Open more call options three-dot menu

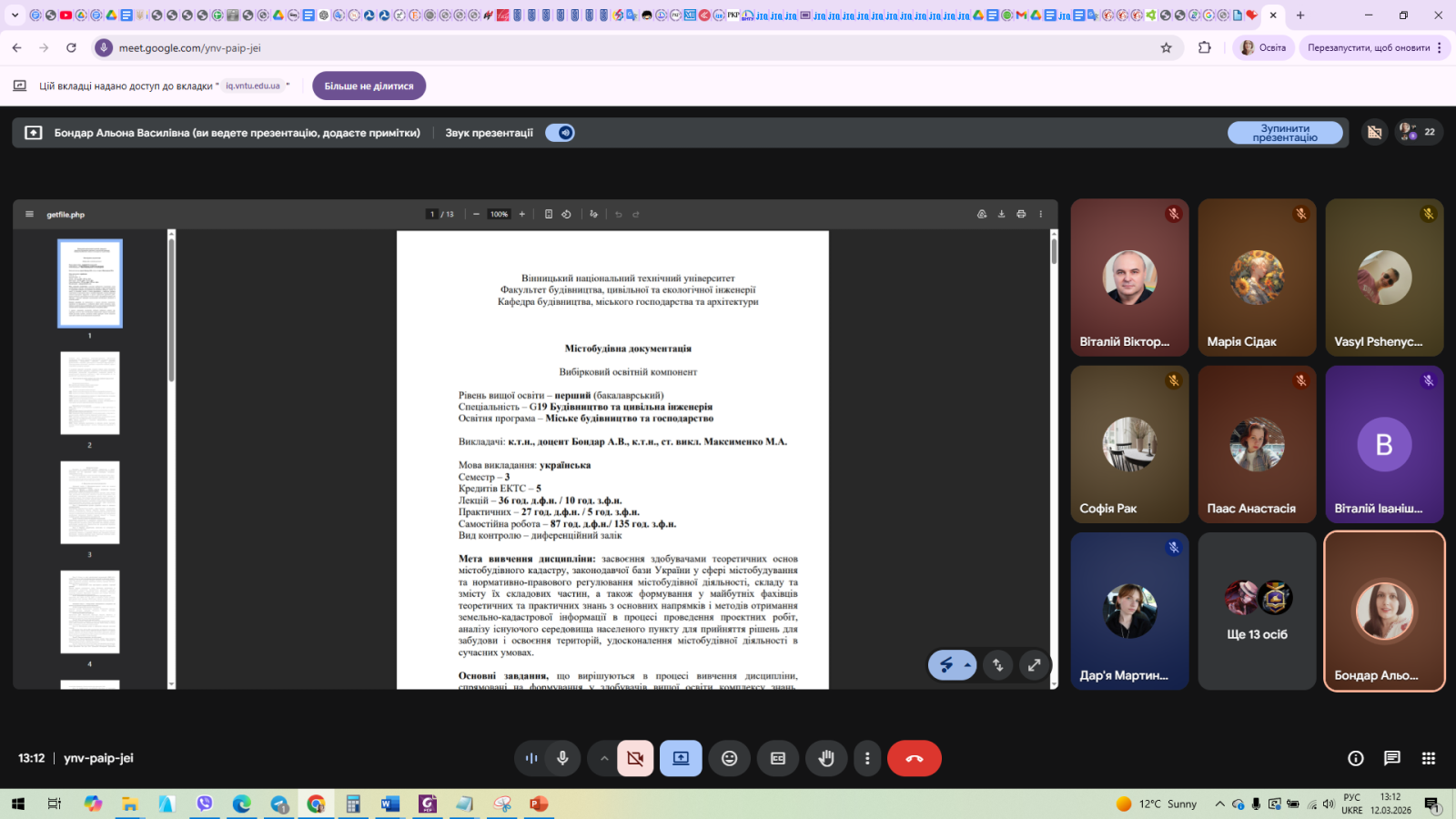[867, 758]
